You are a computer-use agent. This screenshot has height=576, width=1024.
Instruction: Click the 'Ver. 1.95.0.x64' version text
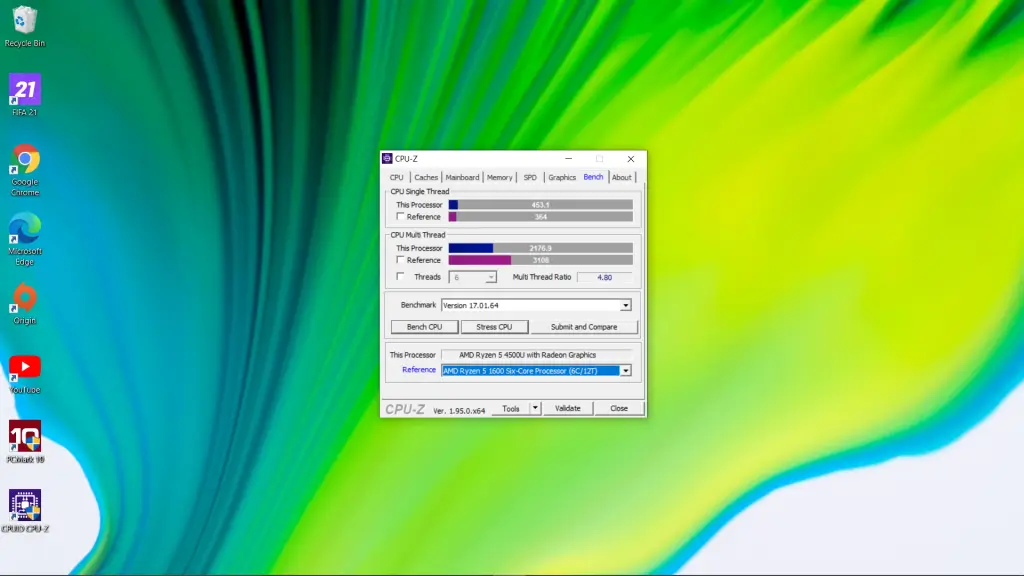459,411
